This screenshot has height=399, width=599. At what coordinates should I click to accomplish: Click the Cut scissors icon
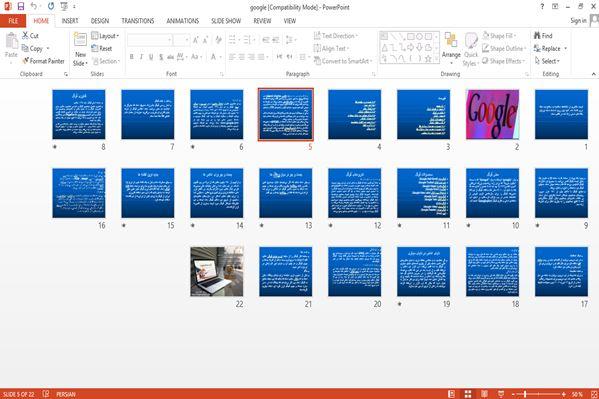pyautogui.click(x=26, y=36)
